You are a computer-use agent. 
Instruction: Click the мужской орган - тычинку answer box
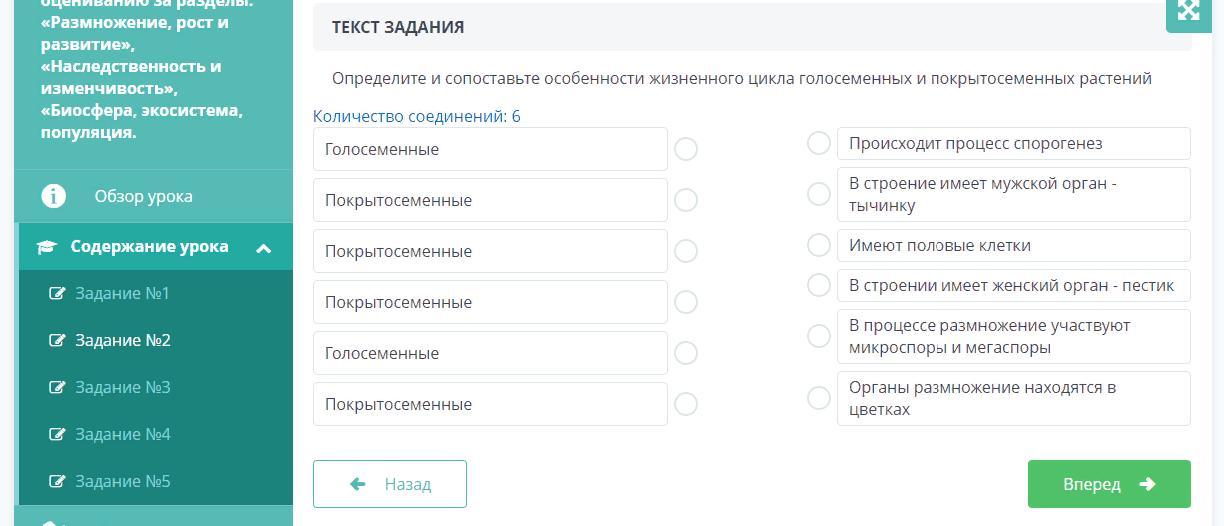coord(1013,194)
